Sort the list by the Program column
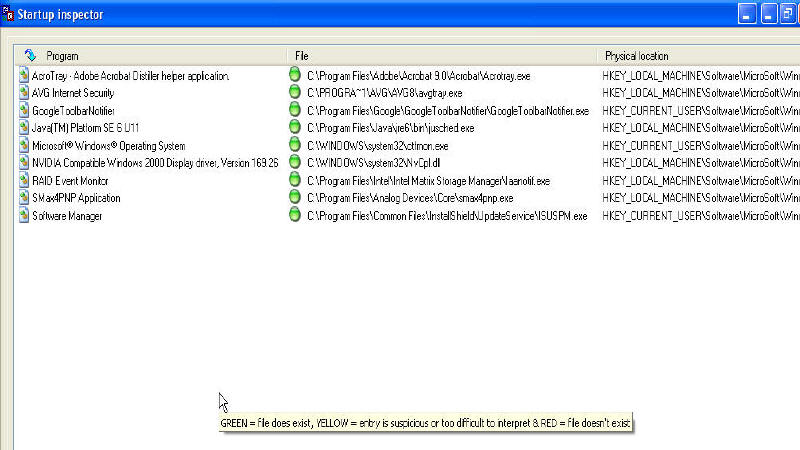 click(62, 56)
